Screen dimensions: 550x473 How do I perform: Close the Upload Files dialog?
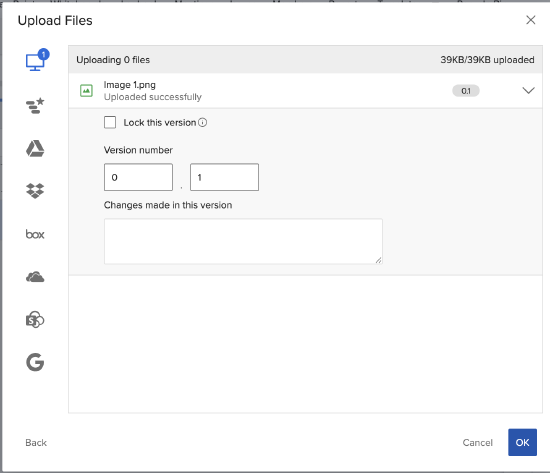(x=531, y=20)
